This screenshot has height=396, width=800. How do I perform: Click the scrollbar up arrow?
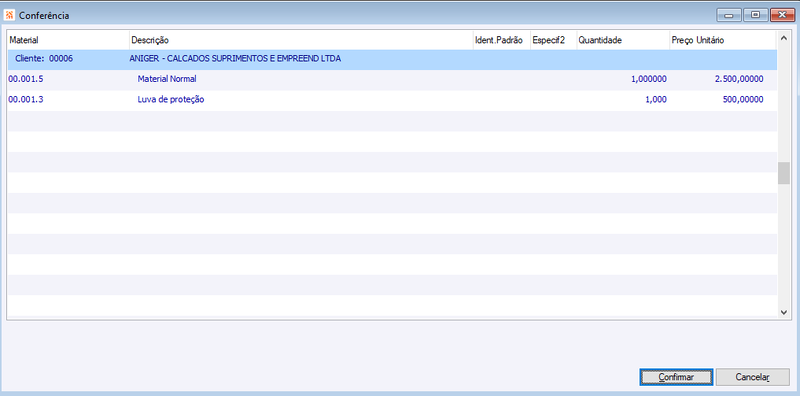click(x=783, y=38)
